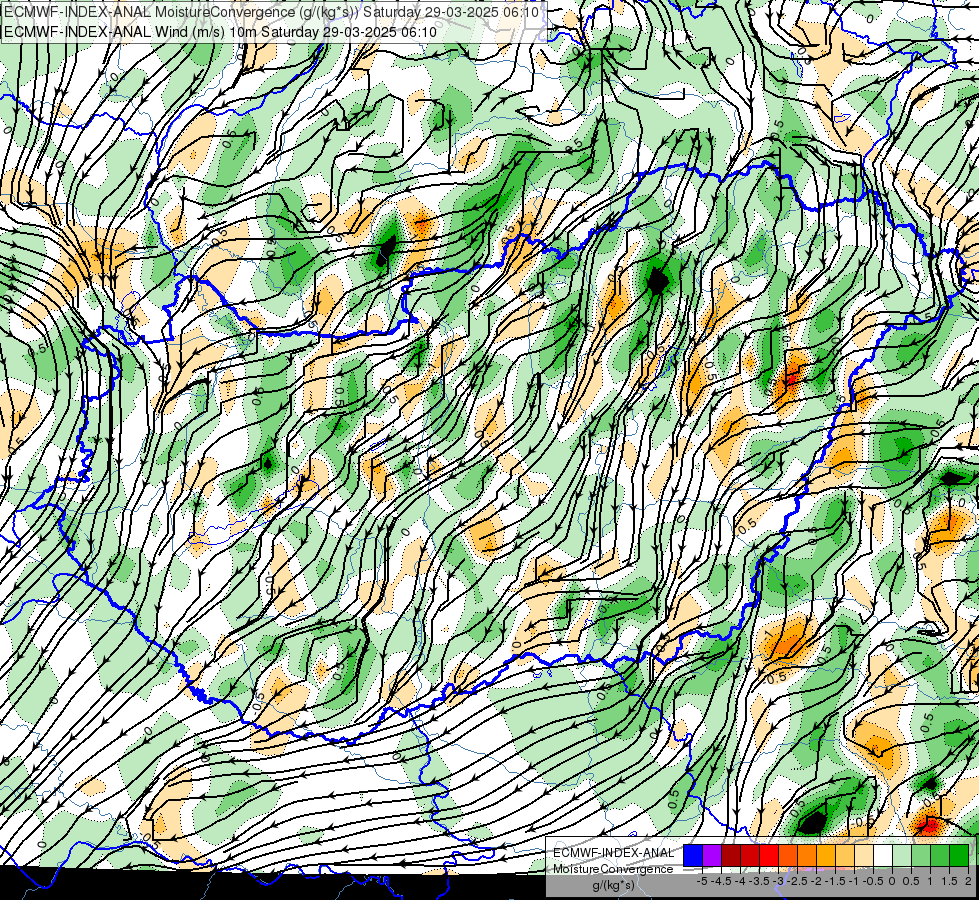Pick the dark red swatch between -4.5 and -4
Screen dimensions: 979x900
(731, 855)
